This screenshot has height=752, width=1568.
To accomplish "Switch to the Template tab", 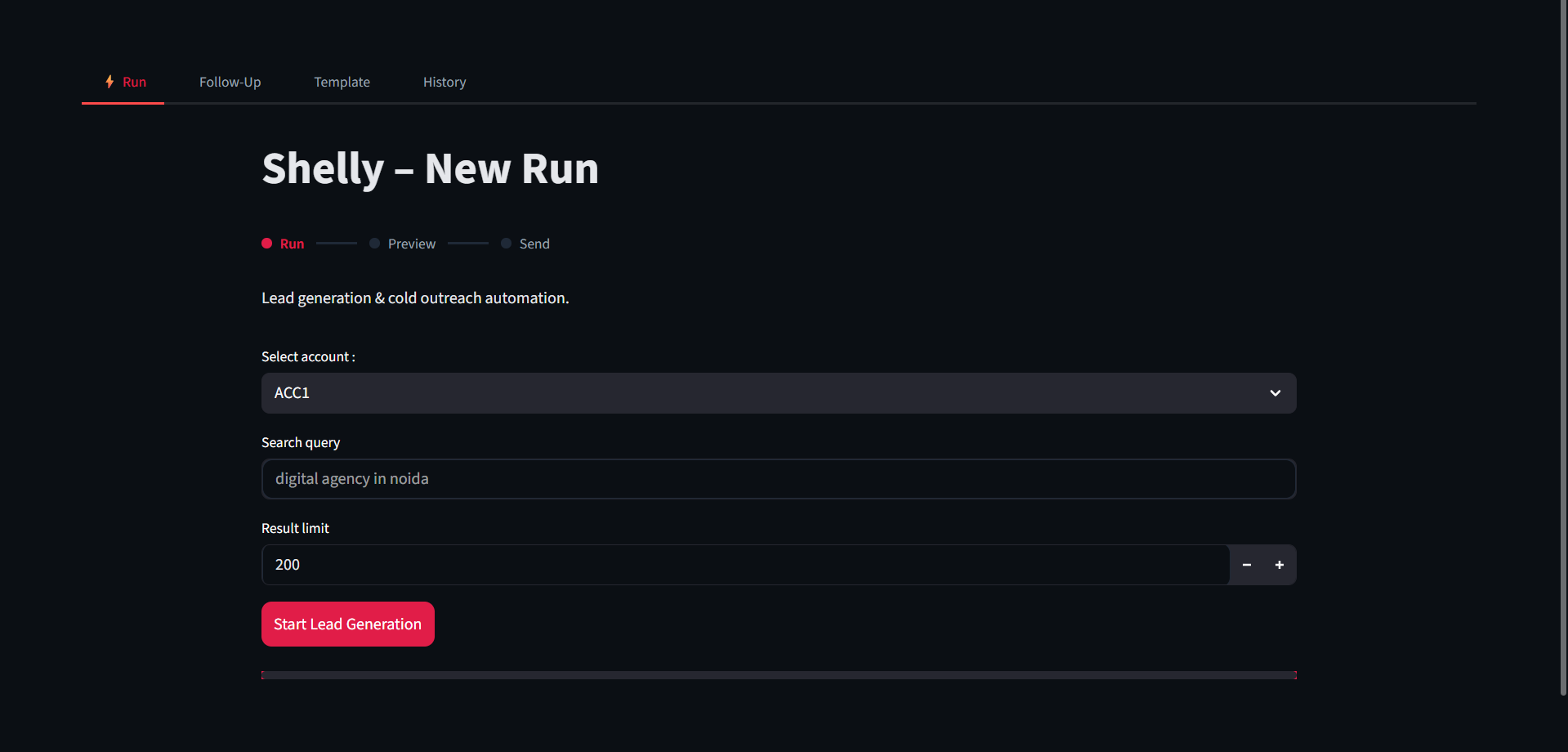I will click(342, 82).
